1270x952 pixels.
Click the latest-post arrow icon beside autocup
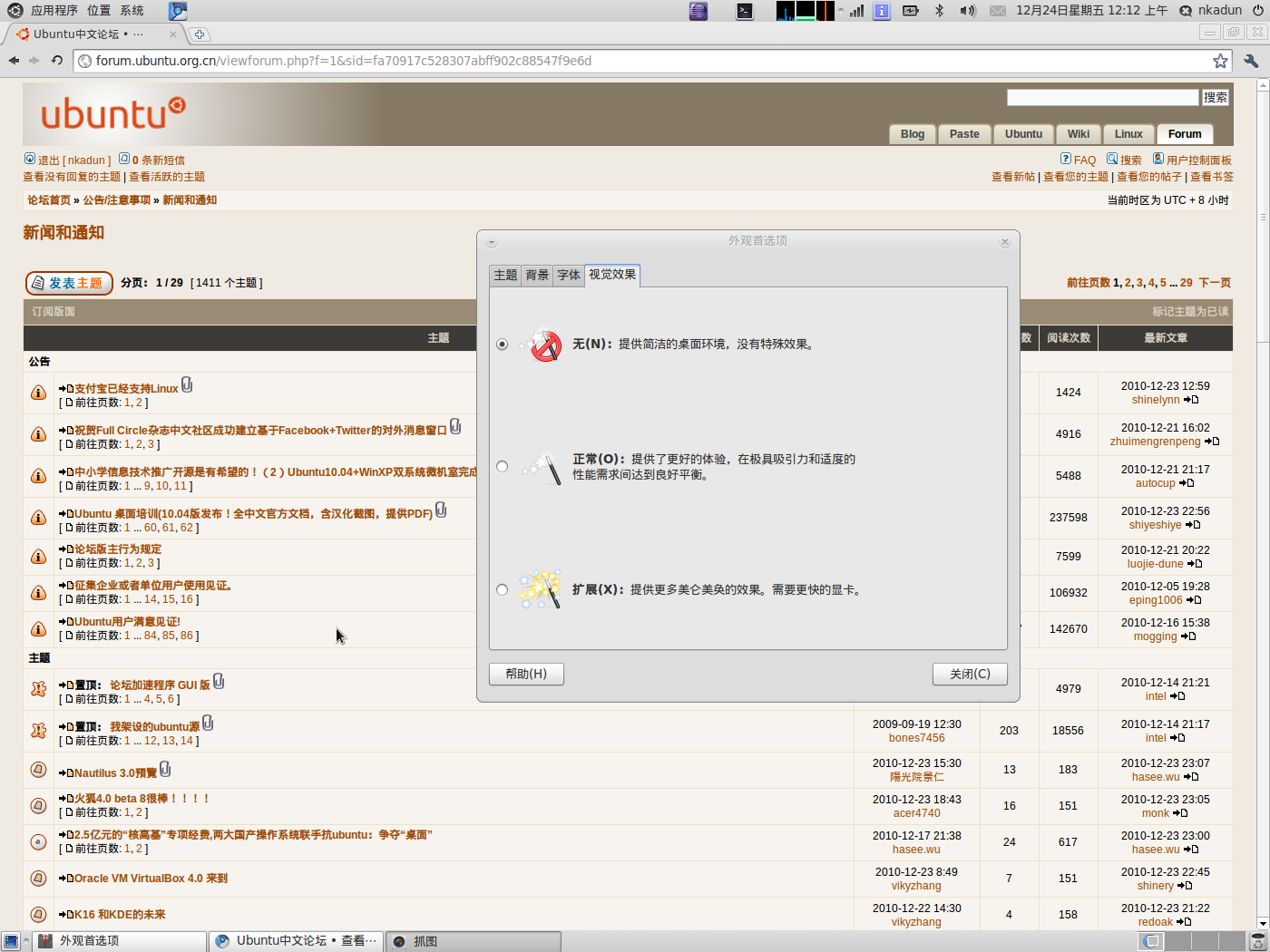point(1187,483)
